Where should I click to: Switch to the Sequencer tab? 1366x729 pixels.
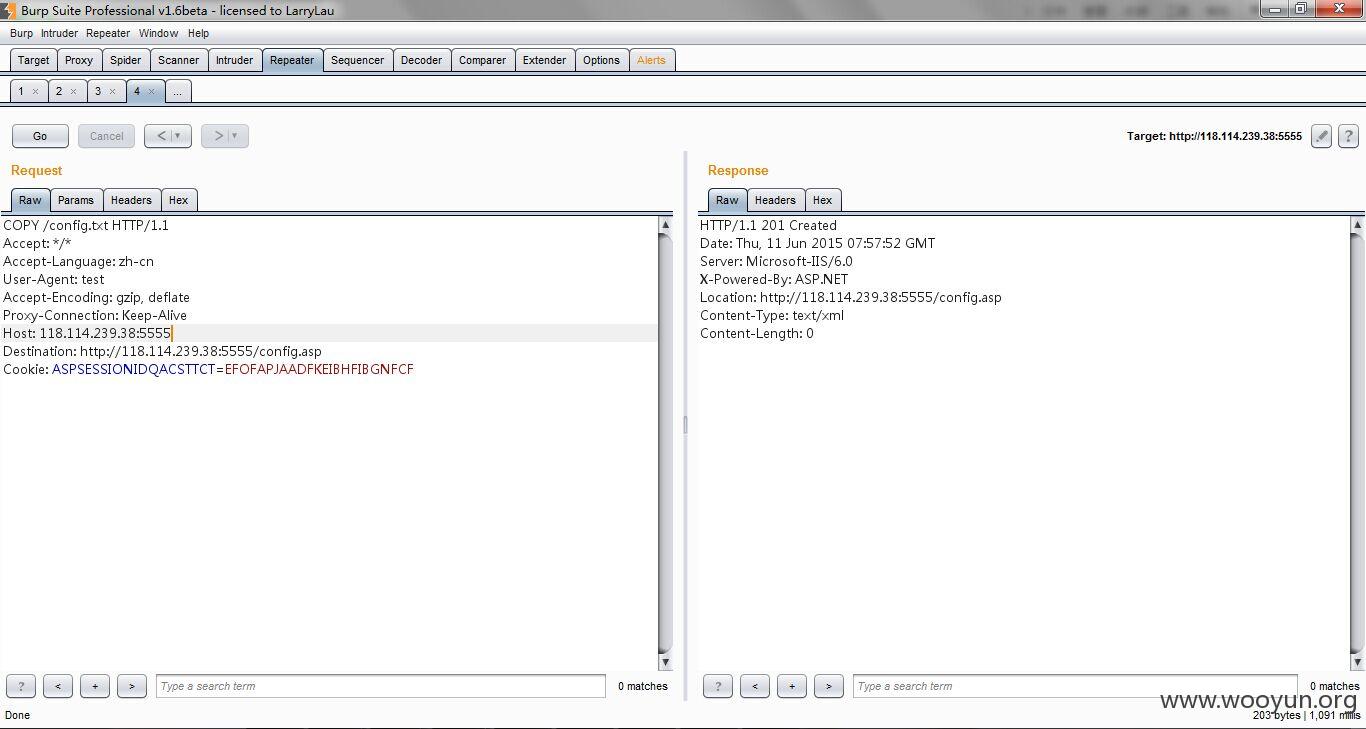click(x=358, y=60)
